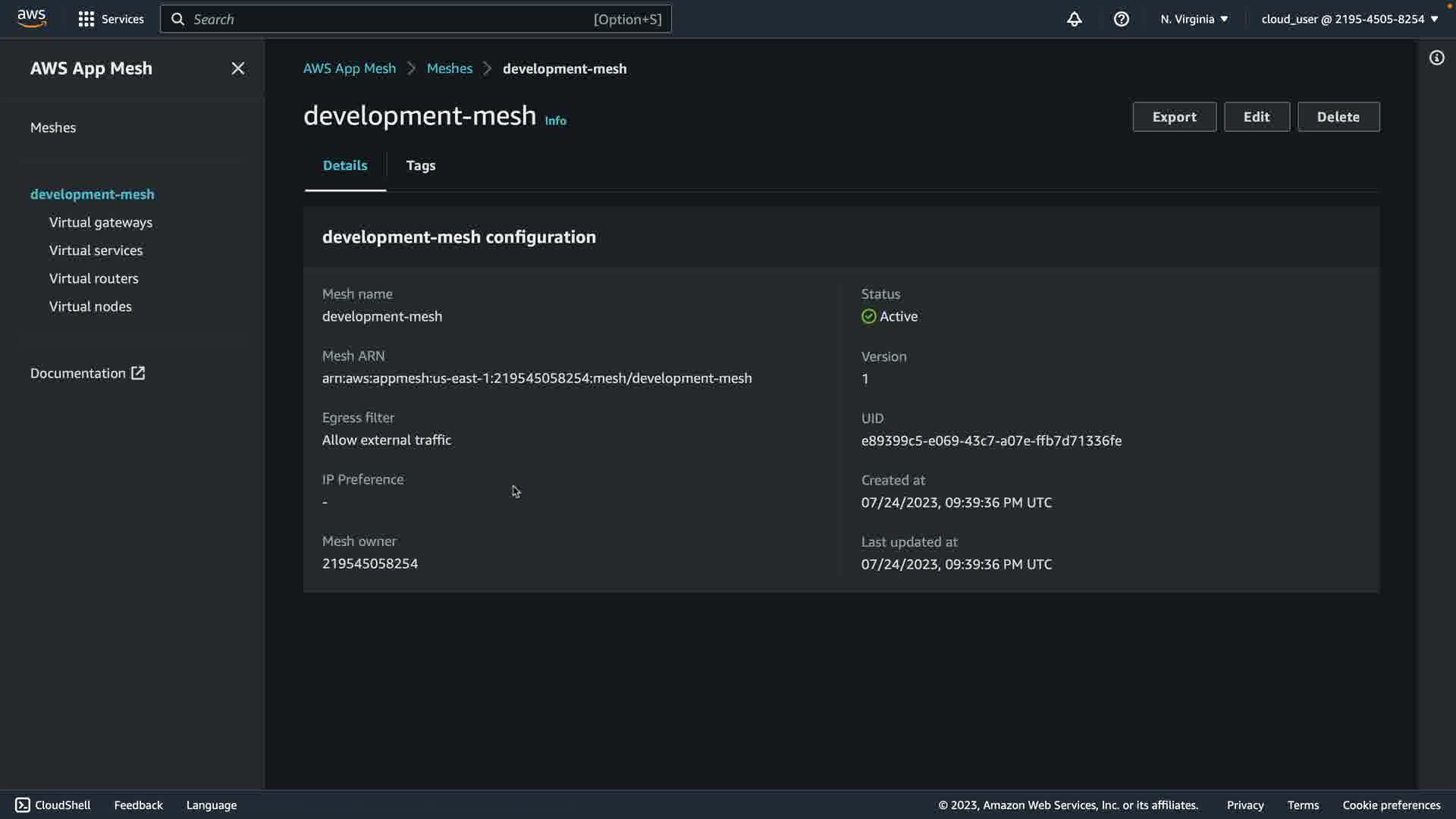This screenshot has height=819, width=1456.
Task: Open the notifications bell
Action: coord(1074,19)
